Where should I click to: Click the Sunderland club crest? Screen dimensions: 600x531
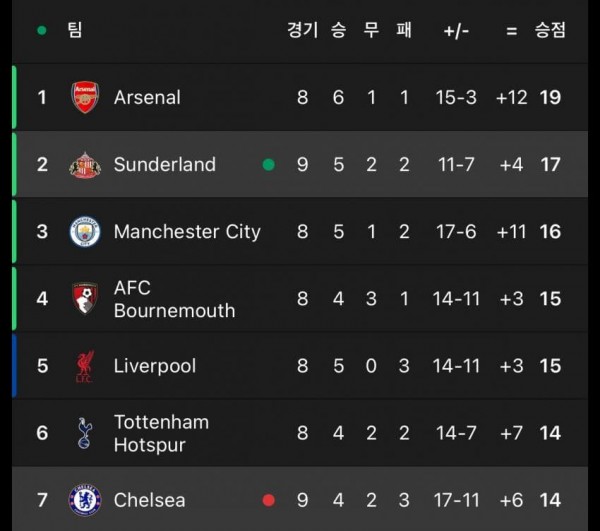85,164
